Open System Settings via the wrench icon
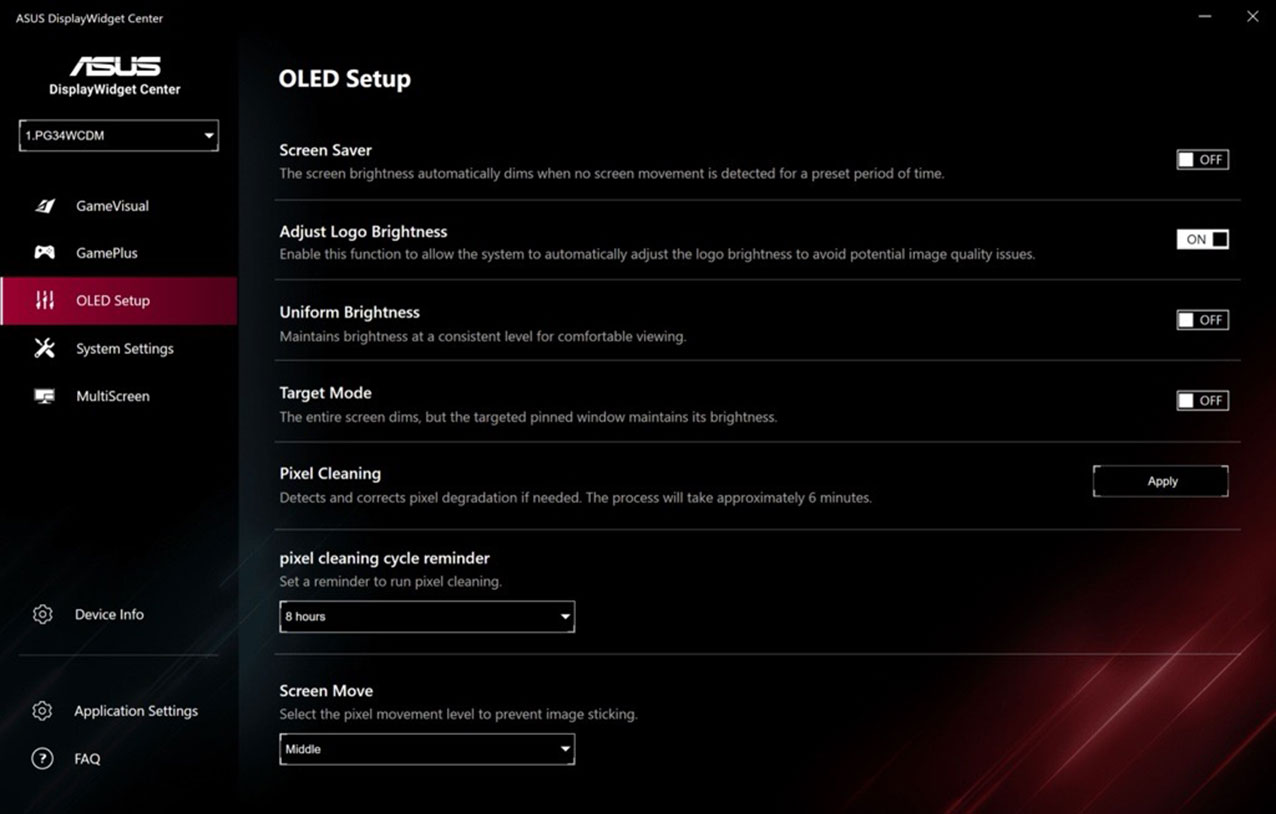This screenshot has height=814, width=1276. [42, 348]
